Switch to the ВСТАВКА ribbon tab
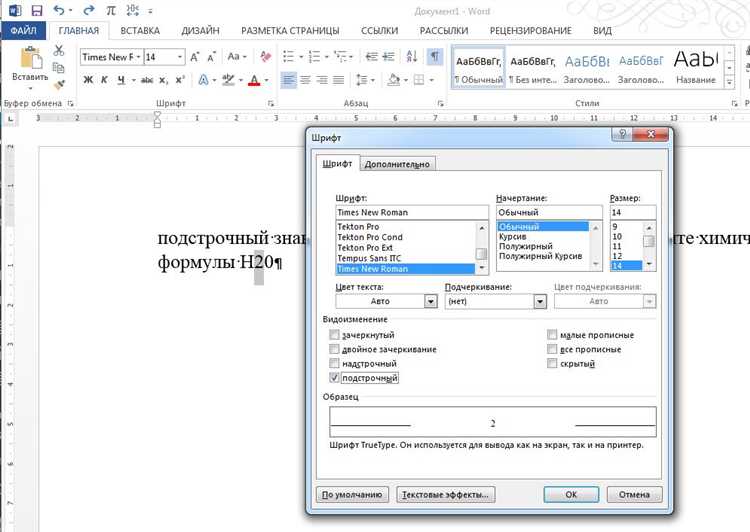 (x=140, y=31)
